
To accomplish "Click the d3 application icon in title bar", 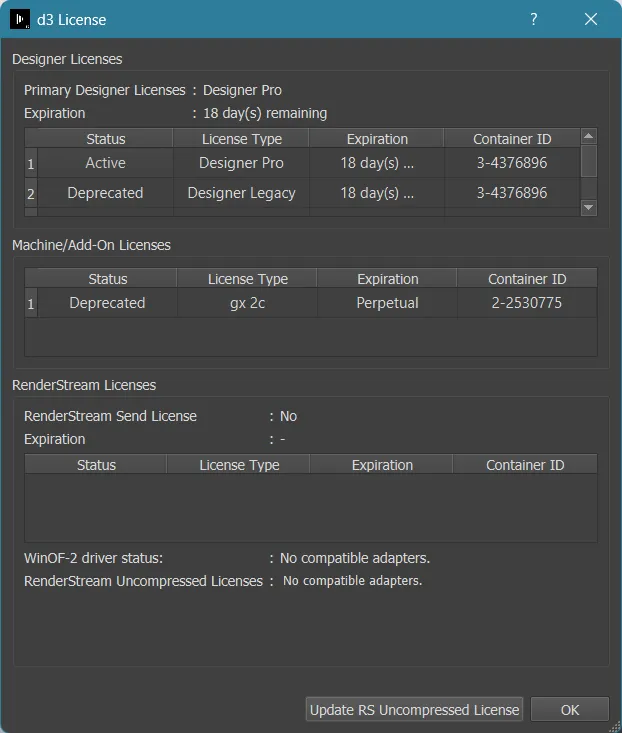I will coord(20,19).
